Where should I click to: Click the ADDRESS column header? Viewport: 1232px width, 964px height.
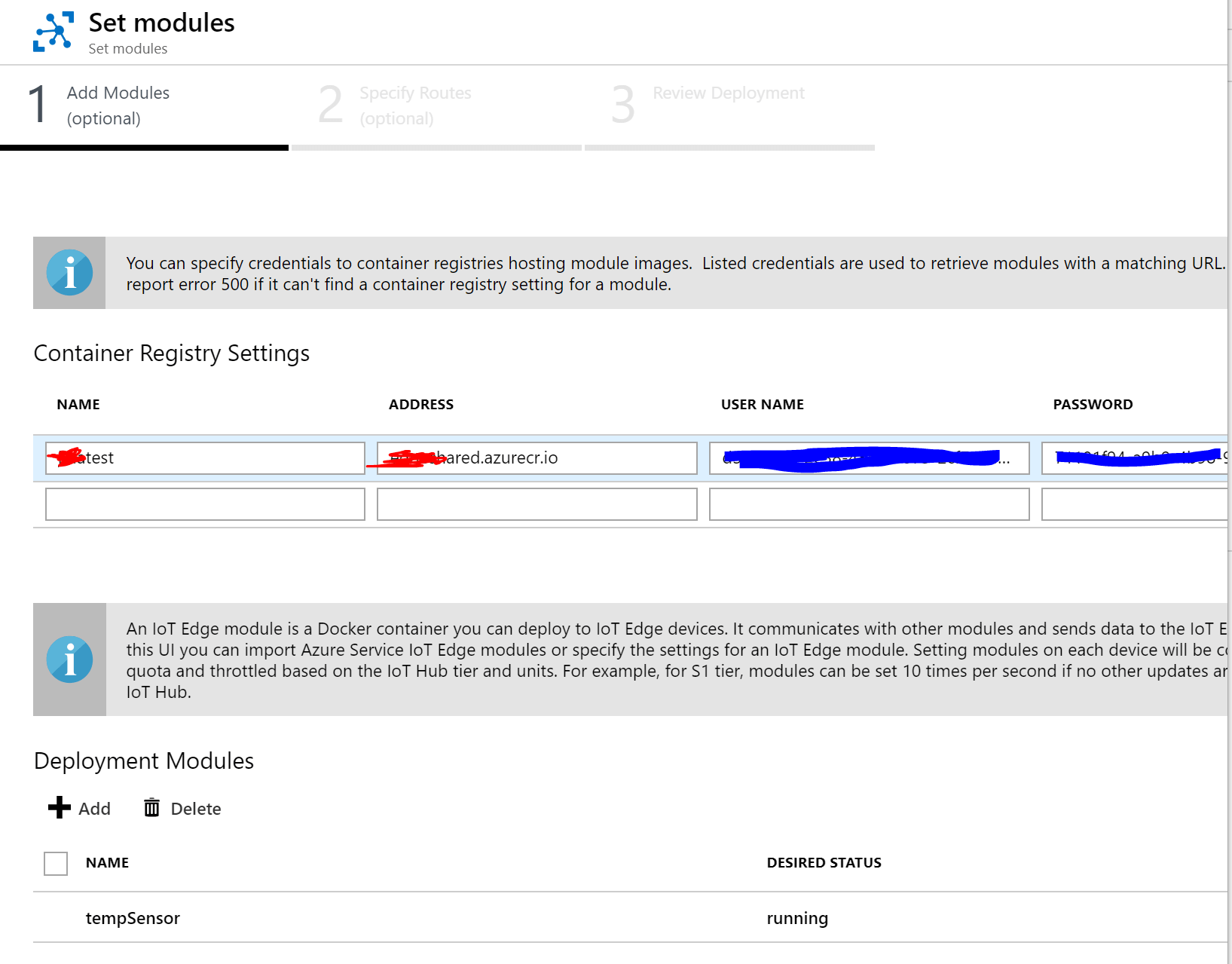point(421,405)
